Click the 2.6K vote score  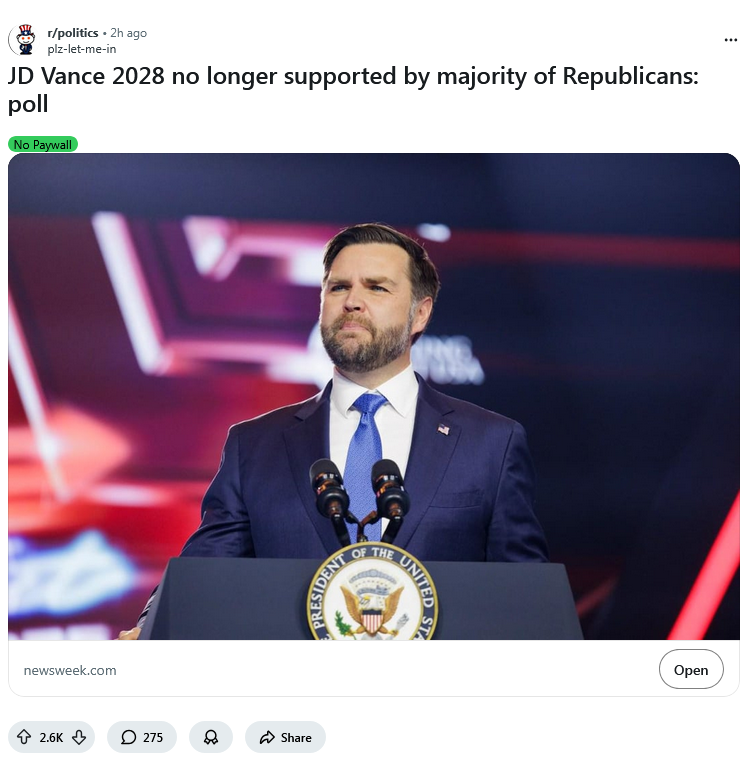pyautogui.click(x=51, y=738)
